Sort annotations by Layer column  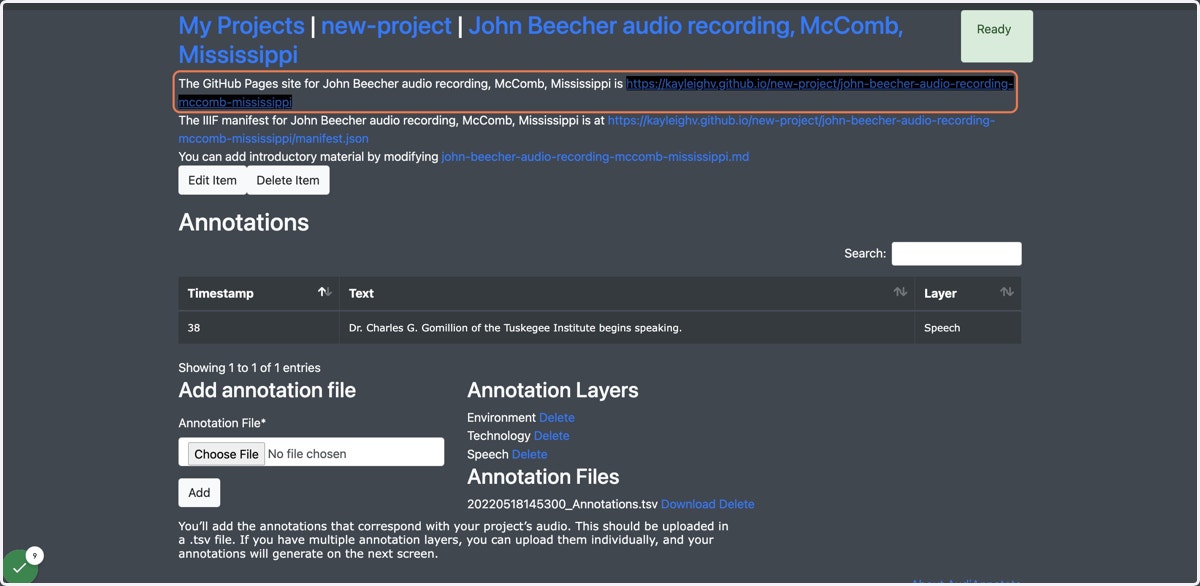(968, 293)
